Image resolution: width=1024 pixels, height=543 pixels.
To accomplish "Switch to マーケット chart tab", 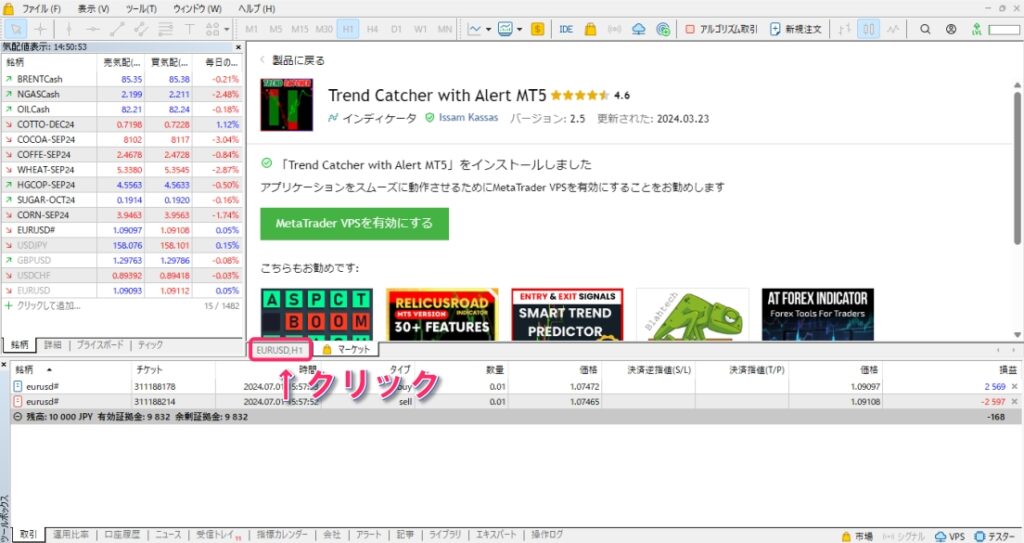I will 347,350.
